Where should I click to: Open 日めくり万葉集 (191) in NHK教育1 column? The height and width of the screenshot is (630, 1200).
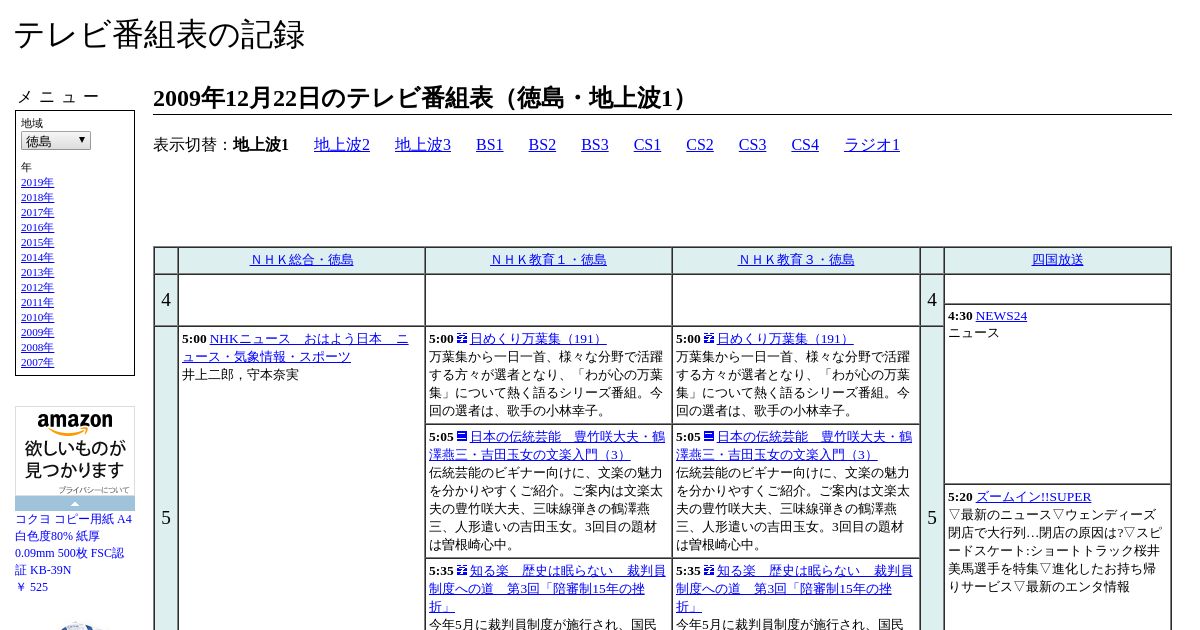(x=538, y=339)
